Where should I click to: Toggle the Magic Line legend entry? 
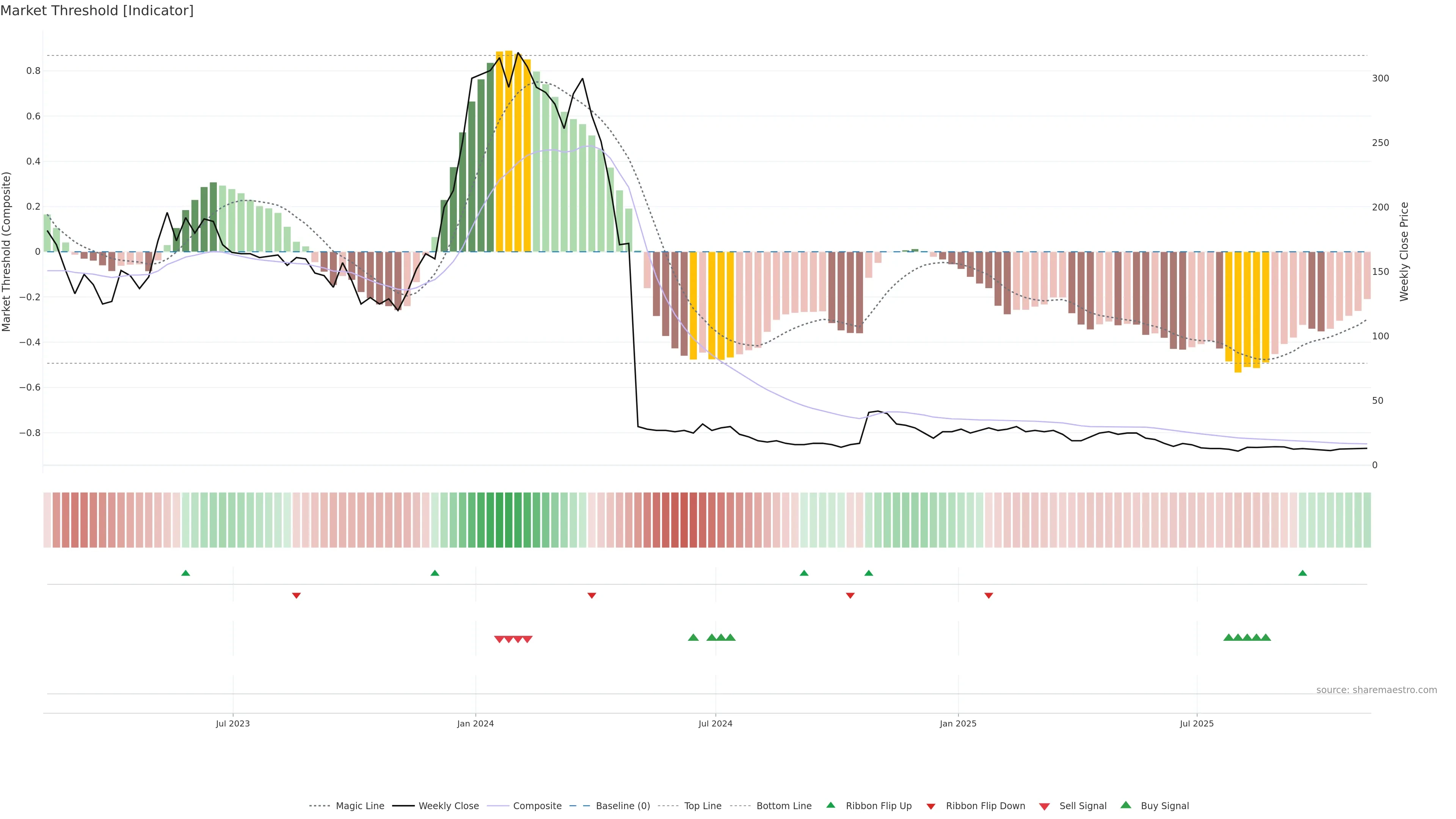(359, 806)
